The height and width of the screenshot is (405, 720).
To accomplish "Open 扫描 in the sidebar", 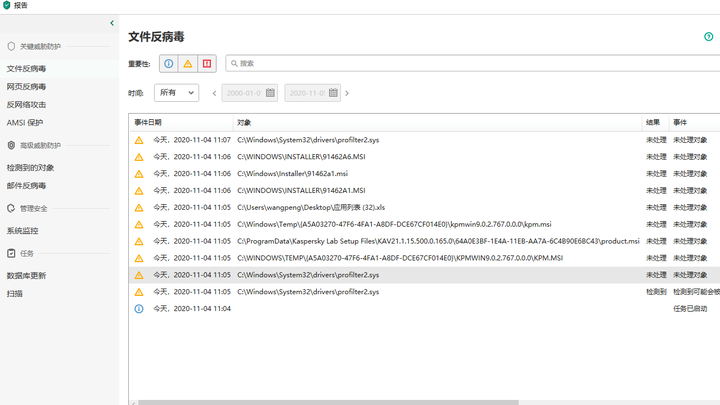I will [x=15, y=293].
